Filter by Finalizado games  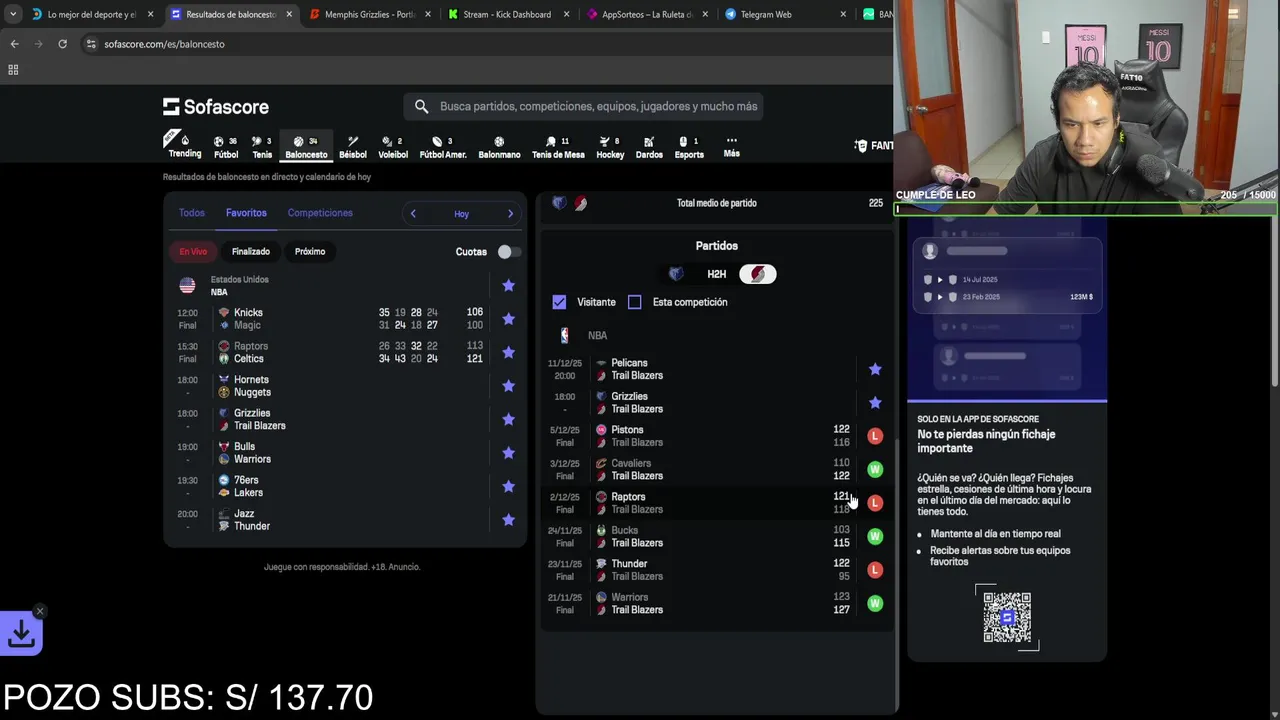(251, 252)
